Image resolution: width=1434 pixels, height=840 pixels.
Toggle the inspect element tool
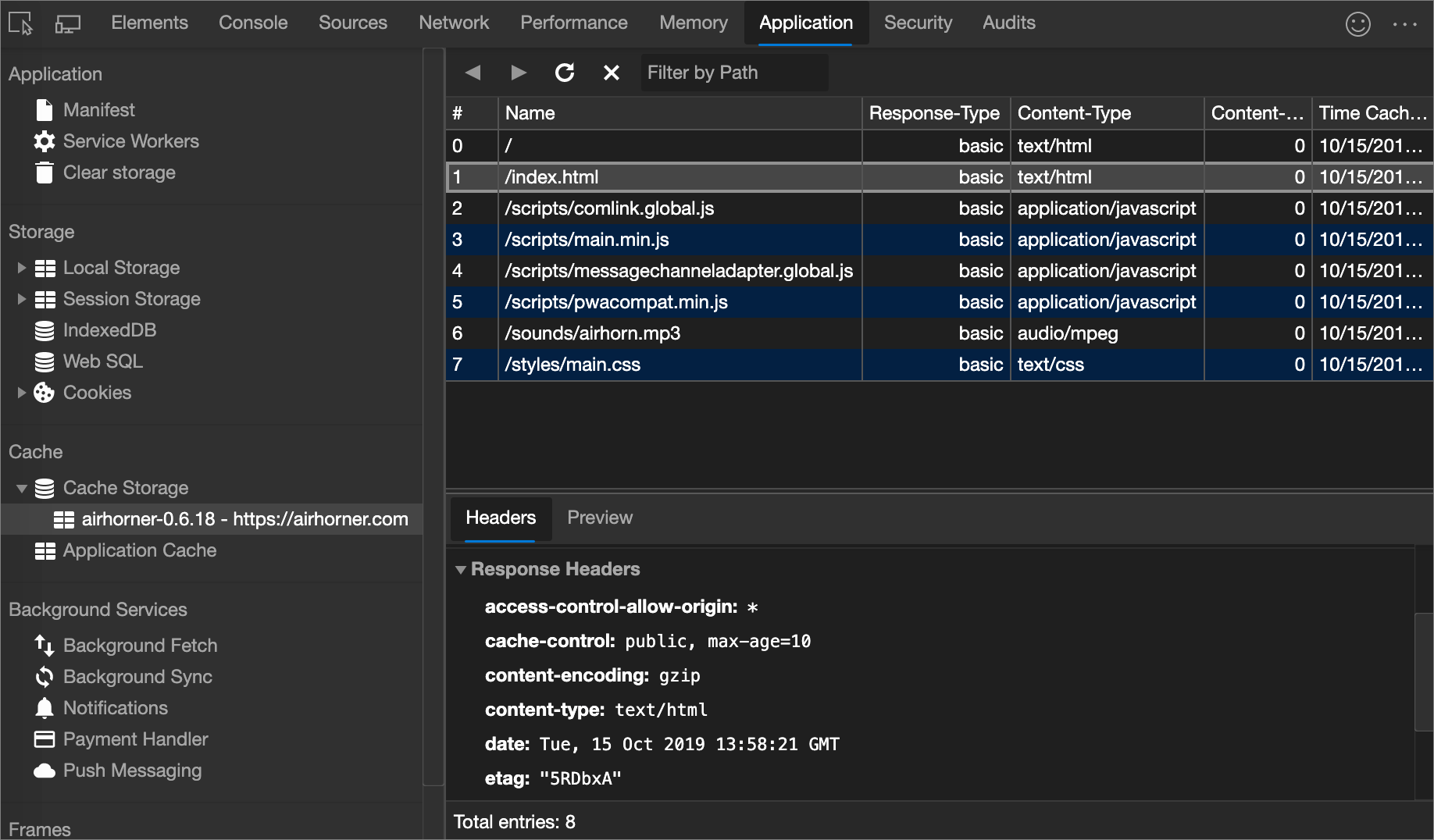pos(20,23)
